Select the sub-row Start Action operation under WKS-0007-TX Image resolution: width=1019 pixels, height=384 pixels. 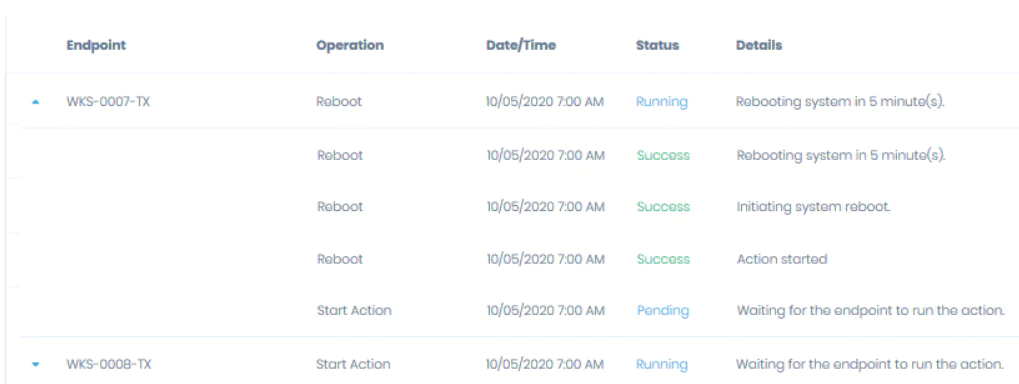(x=354, y=311)
